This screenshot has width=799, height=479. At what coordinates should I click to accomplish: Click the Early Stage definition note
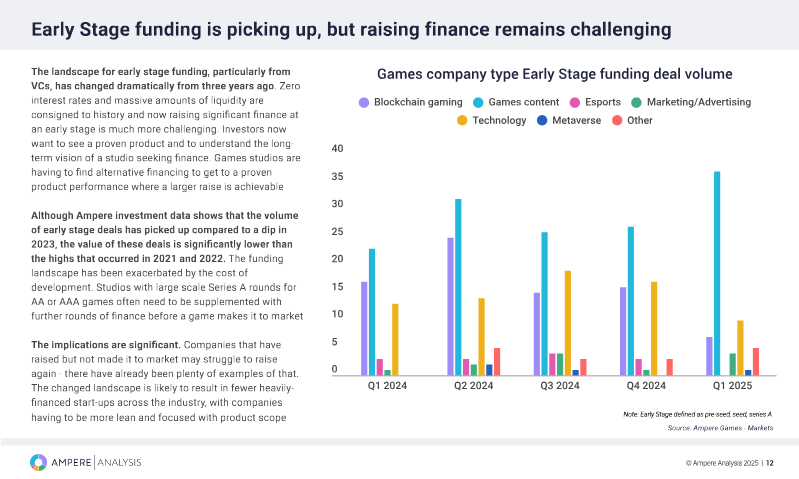pyautogui.click(x=697, y=413)
